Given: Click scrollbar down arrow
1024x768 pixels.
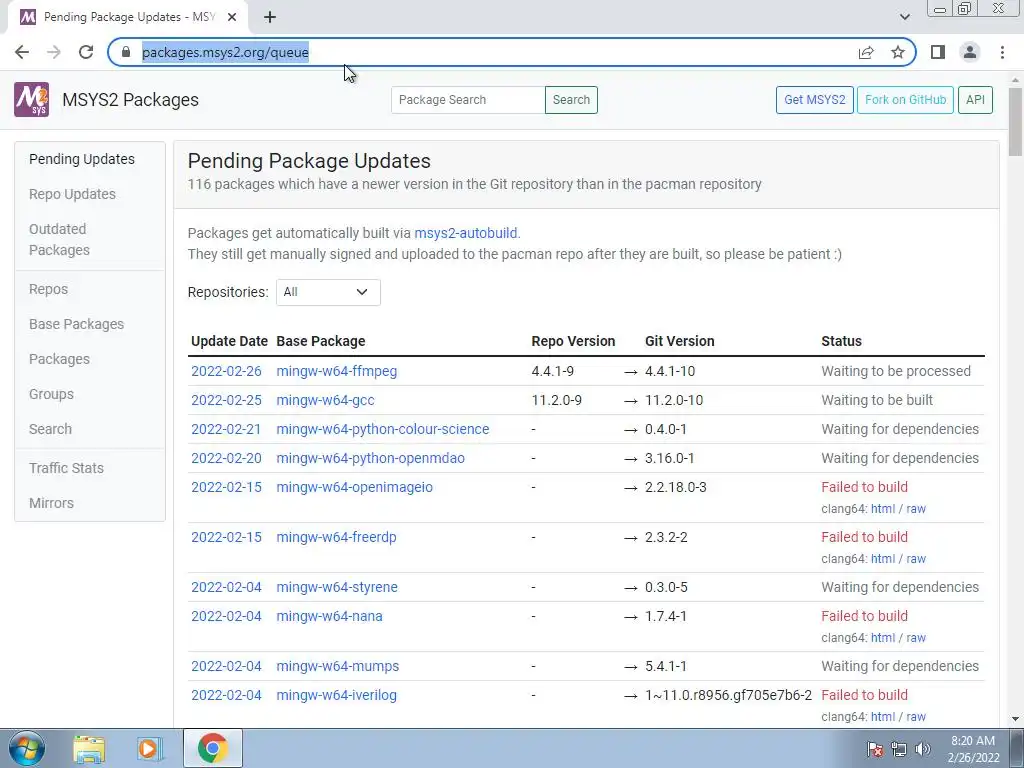Looking at the screenshot, I should coord(1015,719).
